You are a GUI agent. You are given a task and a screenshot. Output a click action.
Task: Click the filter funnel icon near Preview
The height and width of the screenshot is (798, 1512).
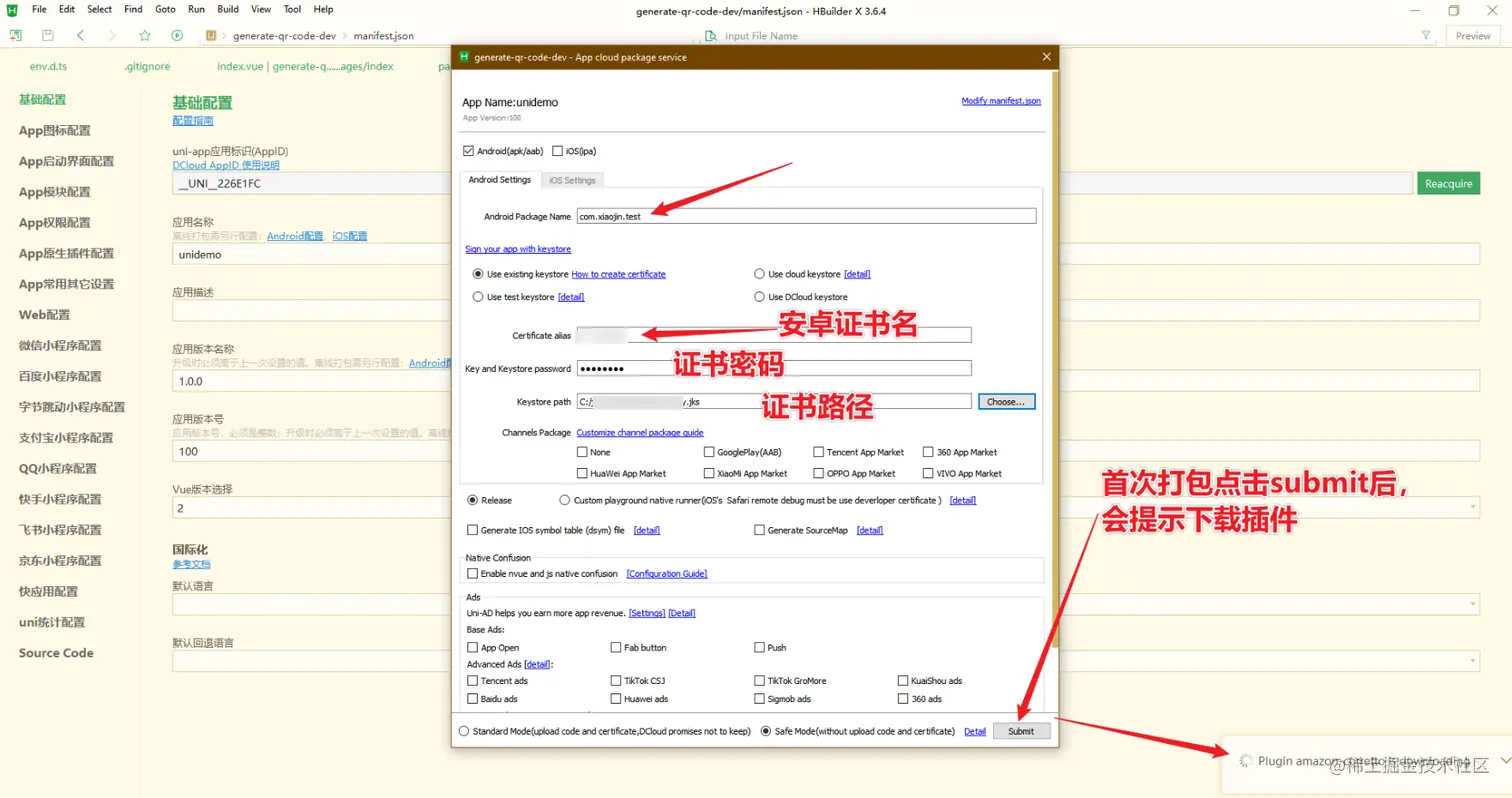coord(1426,35)
